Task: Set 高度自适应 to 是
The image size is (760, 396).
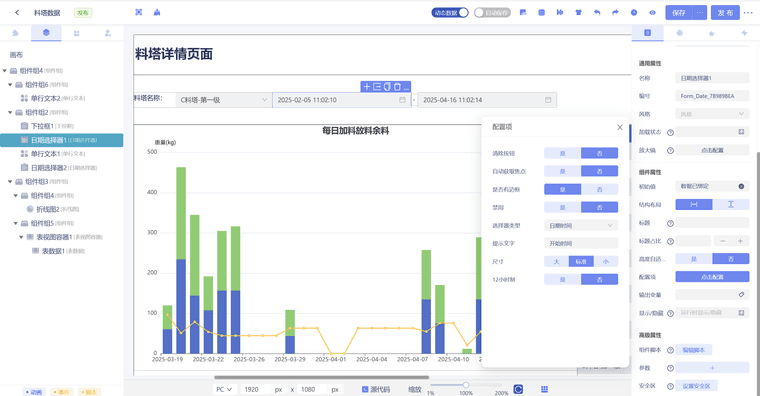Action: coord(694,259)
